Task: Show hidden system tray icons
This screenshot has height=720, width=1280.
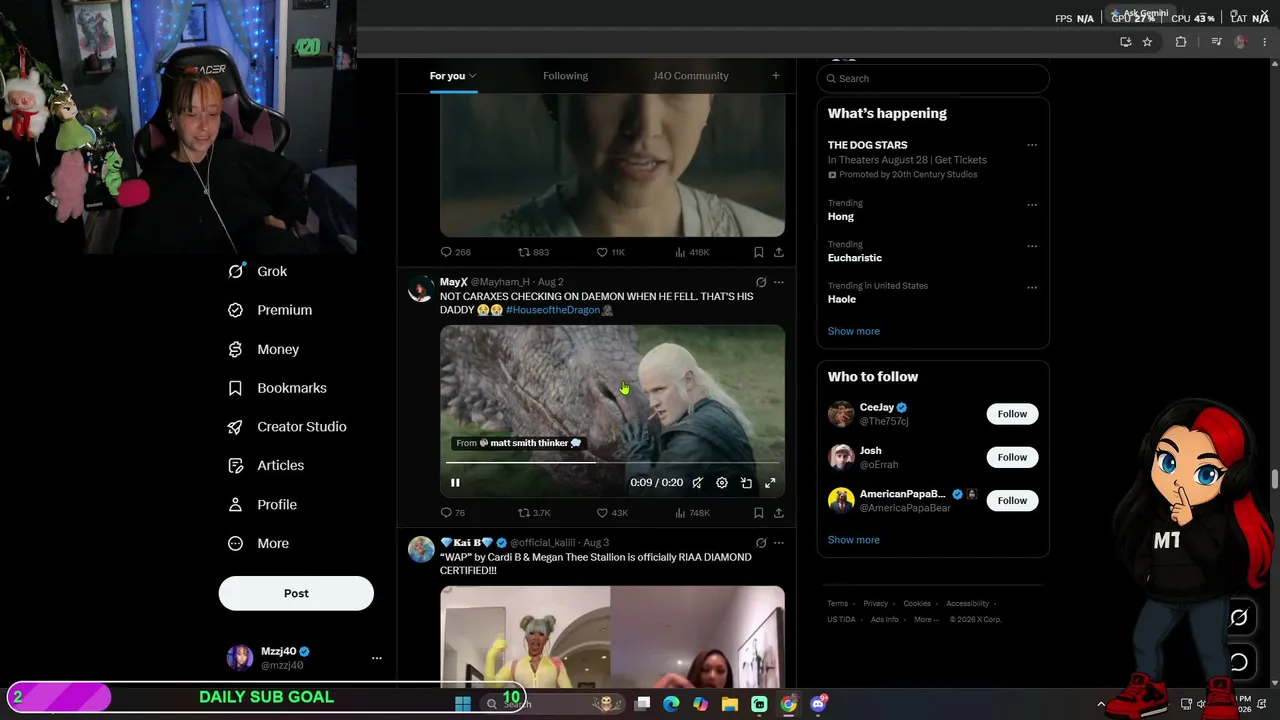Action: pyautogui.click(x=1101, y=704)
